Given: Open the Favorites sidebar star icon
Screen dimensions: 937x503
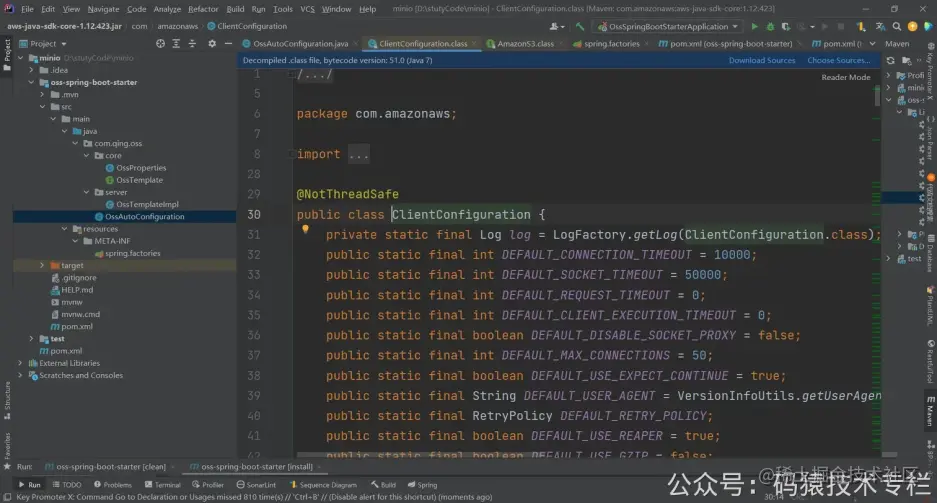Looking at the screenshot, I should (7, 467).
